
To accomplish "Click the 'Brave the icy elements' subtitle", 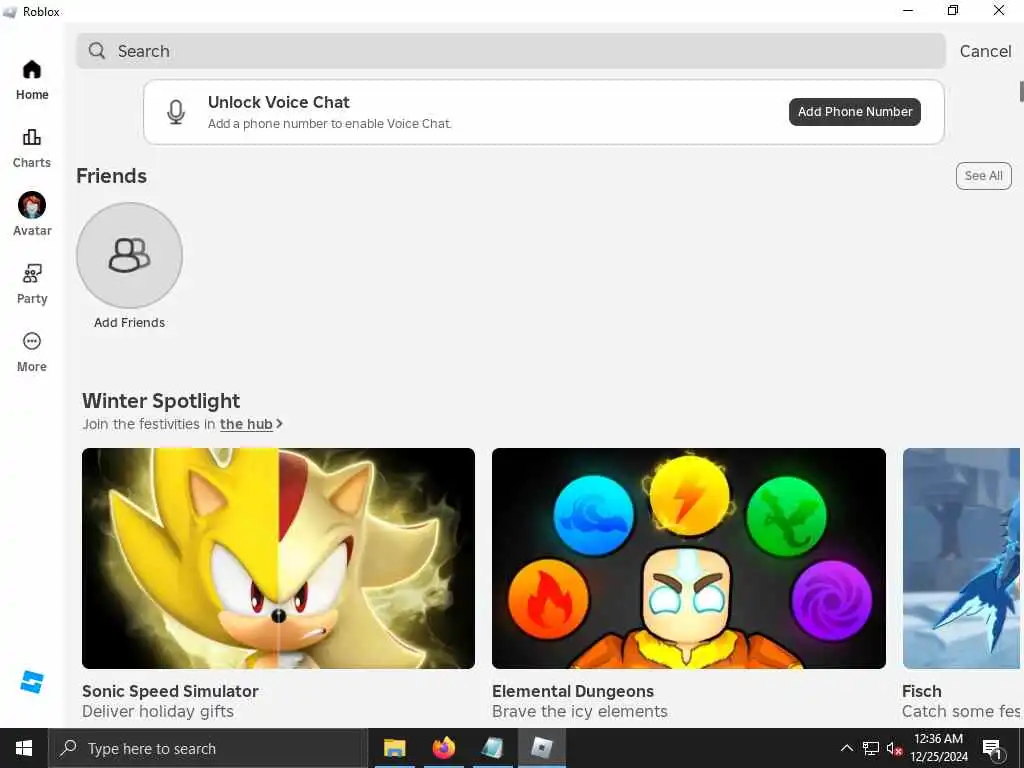I will tap(580, 711).
